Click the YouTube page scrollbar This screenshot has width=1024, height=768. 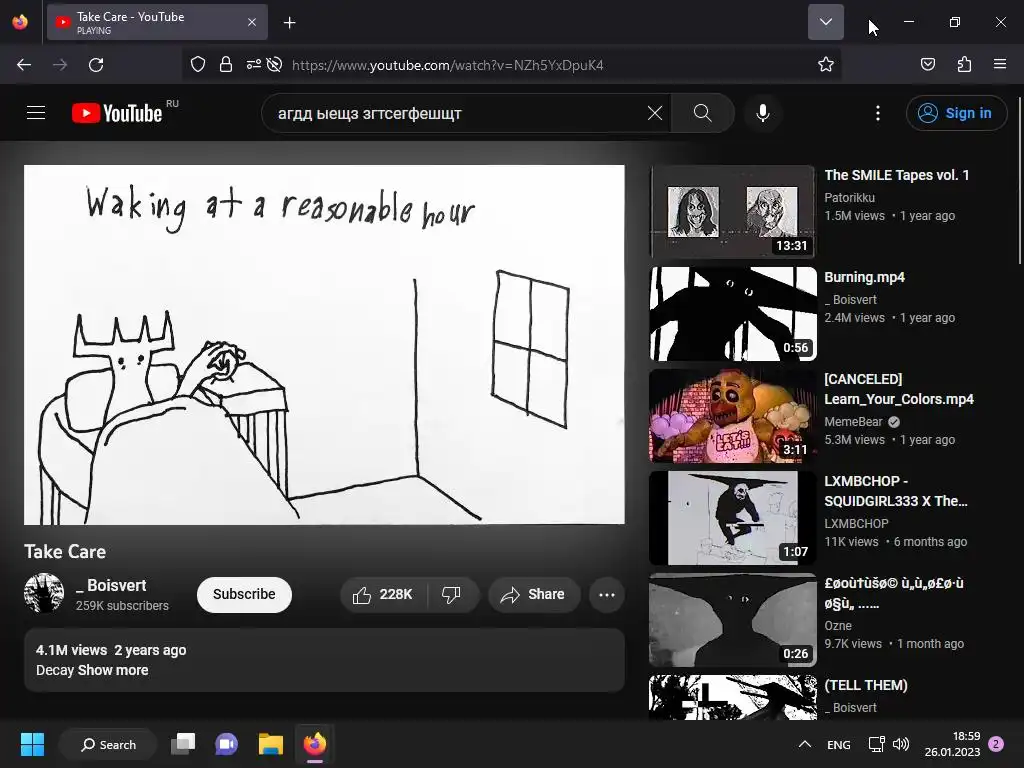[1019, 180]
